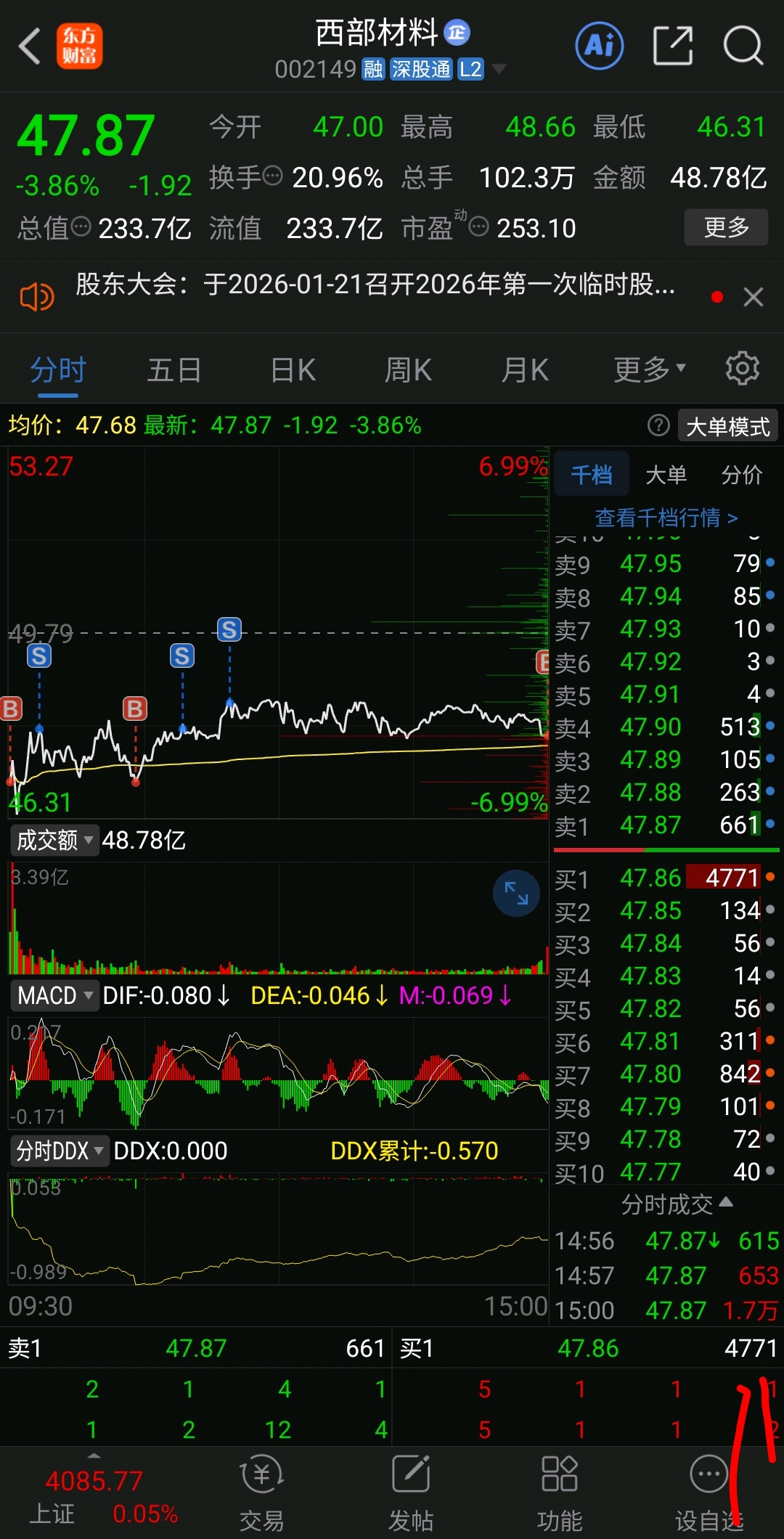Toggle 大单模式

727,426
